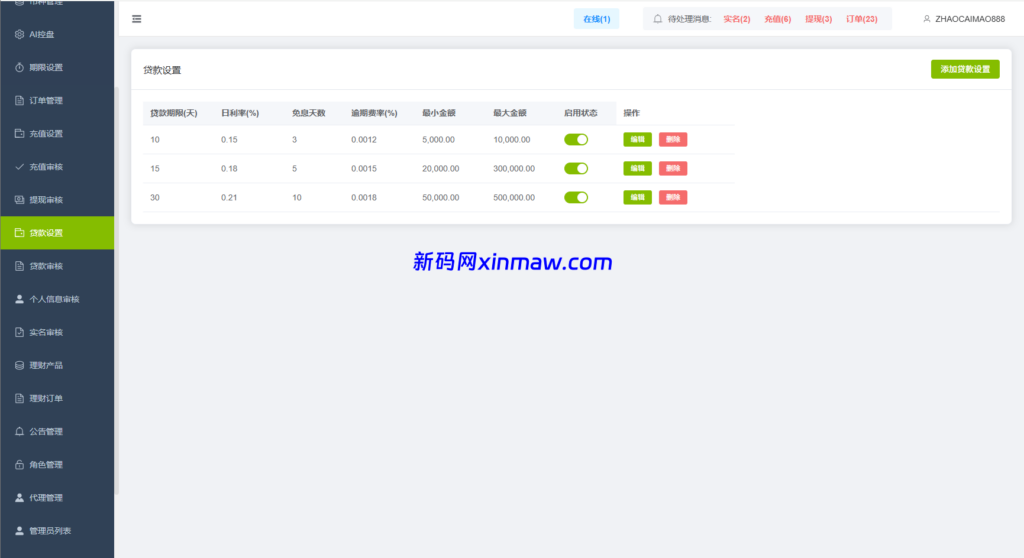Open pending 订单(23) notifications link

(x=861, y=19)
